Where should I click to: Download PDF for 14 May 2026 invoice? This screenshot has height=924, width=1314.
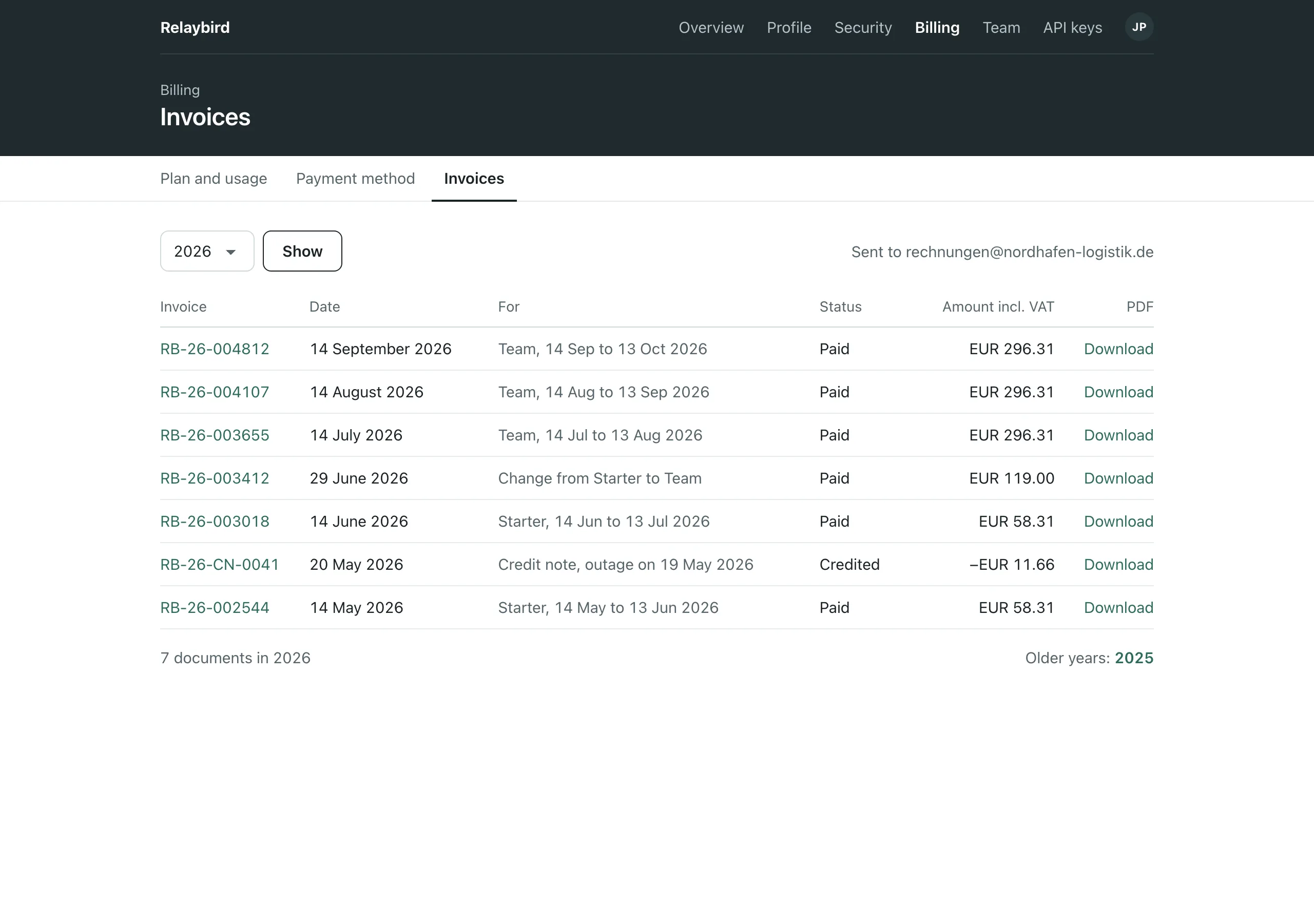1118,607
